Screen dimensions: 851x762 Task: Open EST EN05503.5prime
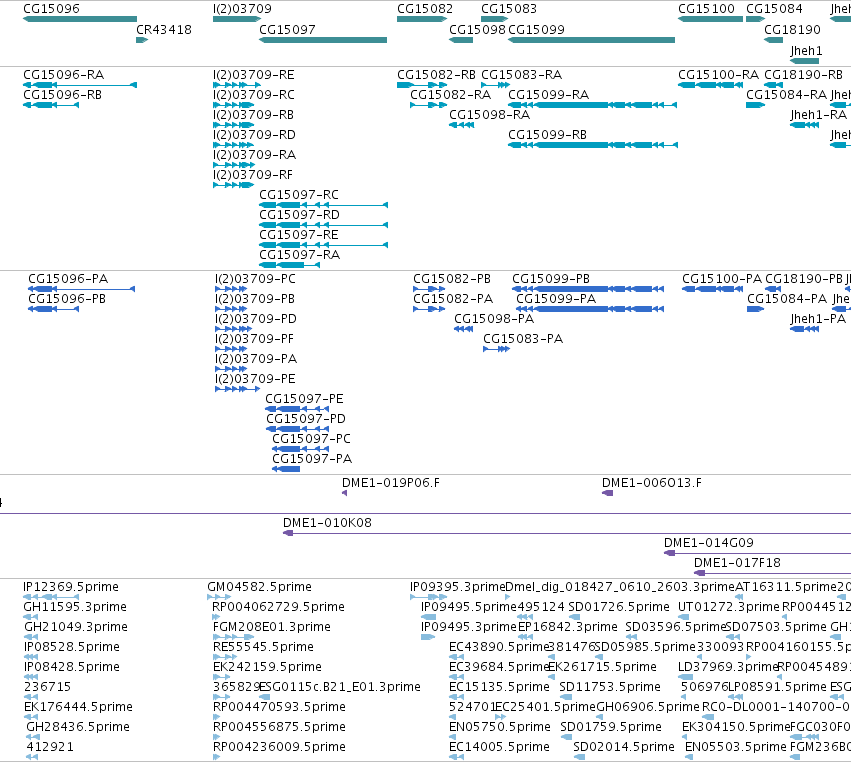[736, 747]
